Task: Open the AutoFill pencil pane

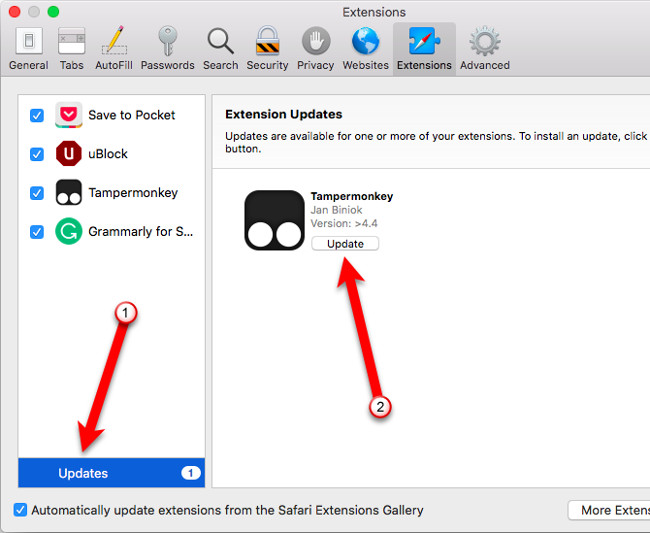Action: 114,48
